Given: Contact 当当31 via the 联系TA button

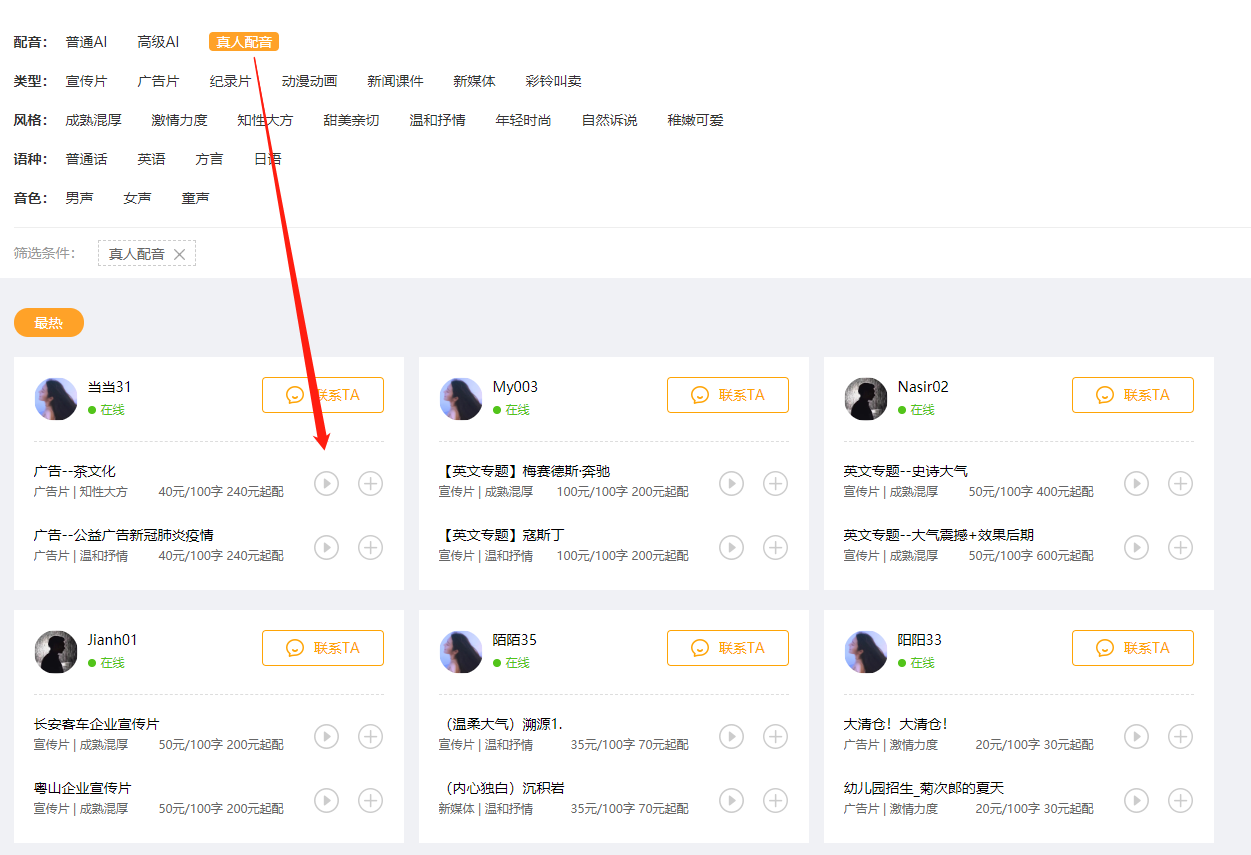Looking at the screenshot, I should point(322,394).
